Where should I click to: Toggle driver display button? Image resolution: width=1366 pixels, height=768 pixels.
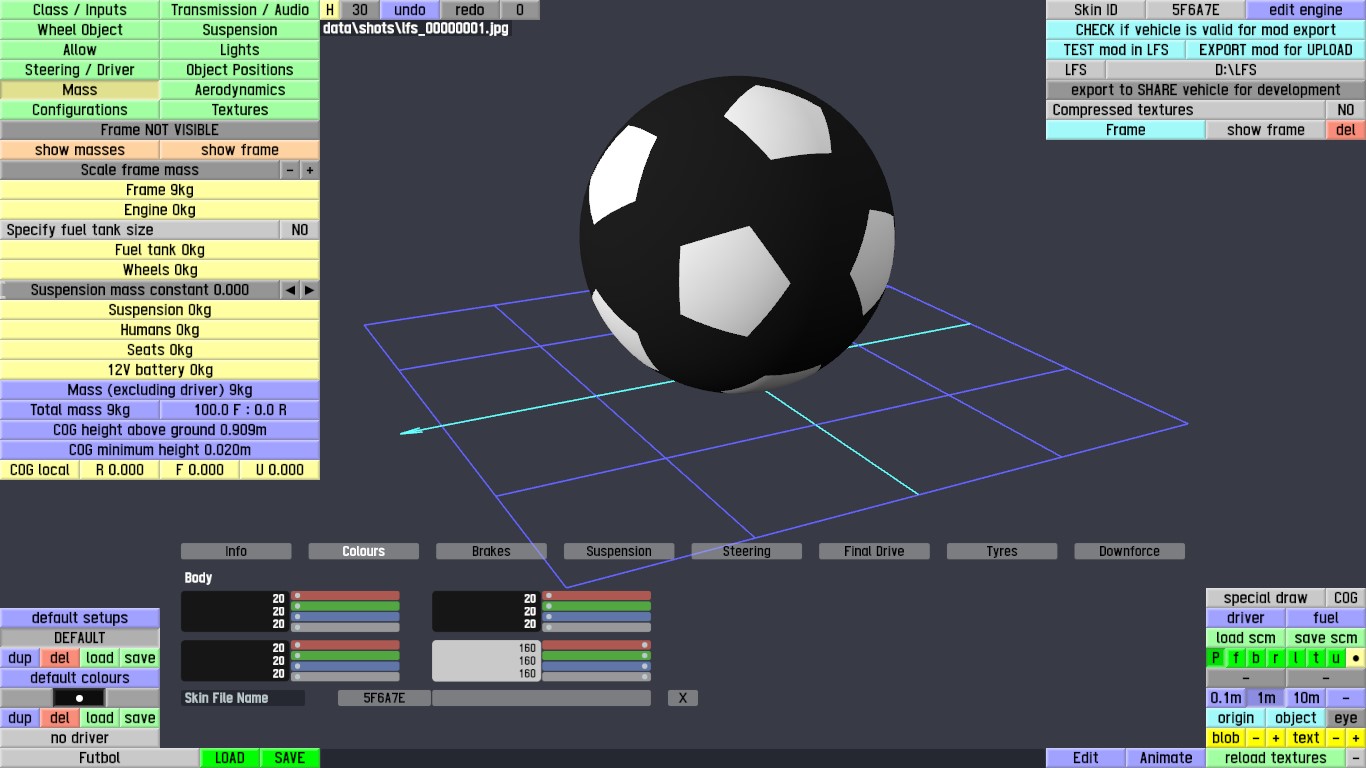coord(1246,618)
